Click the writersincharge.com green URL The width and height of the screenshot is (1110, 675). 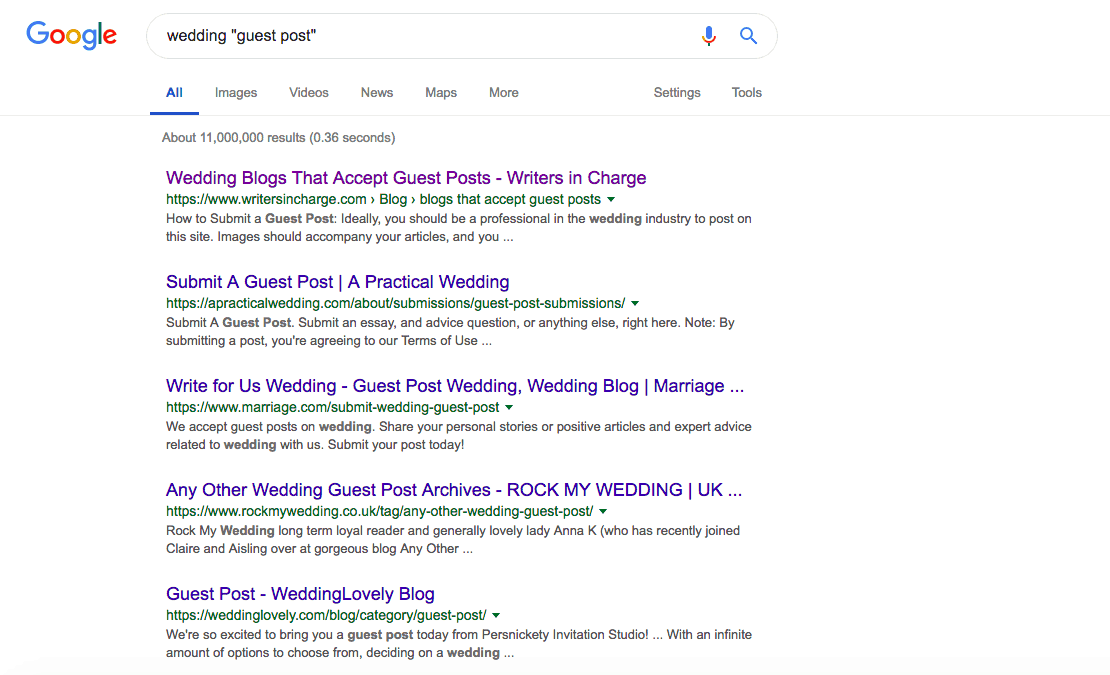[x=383, y=200]
